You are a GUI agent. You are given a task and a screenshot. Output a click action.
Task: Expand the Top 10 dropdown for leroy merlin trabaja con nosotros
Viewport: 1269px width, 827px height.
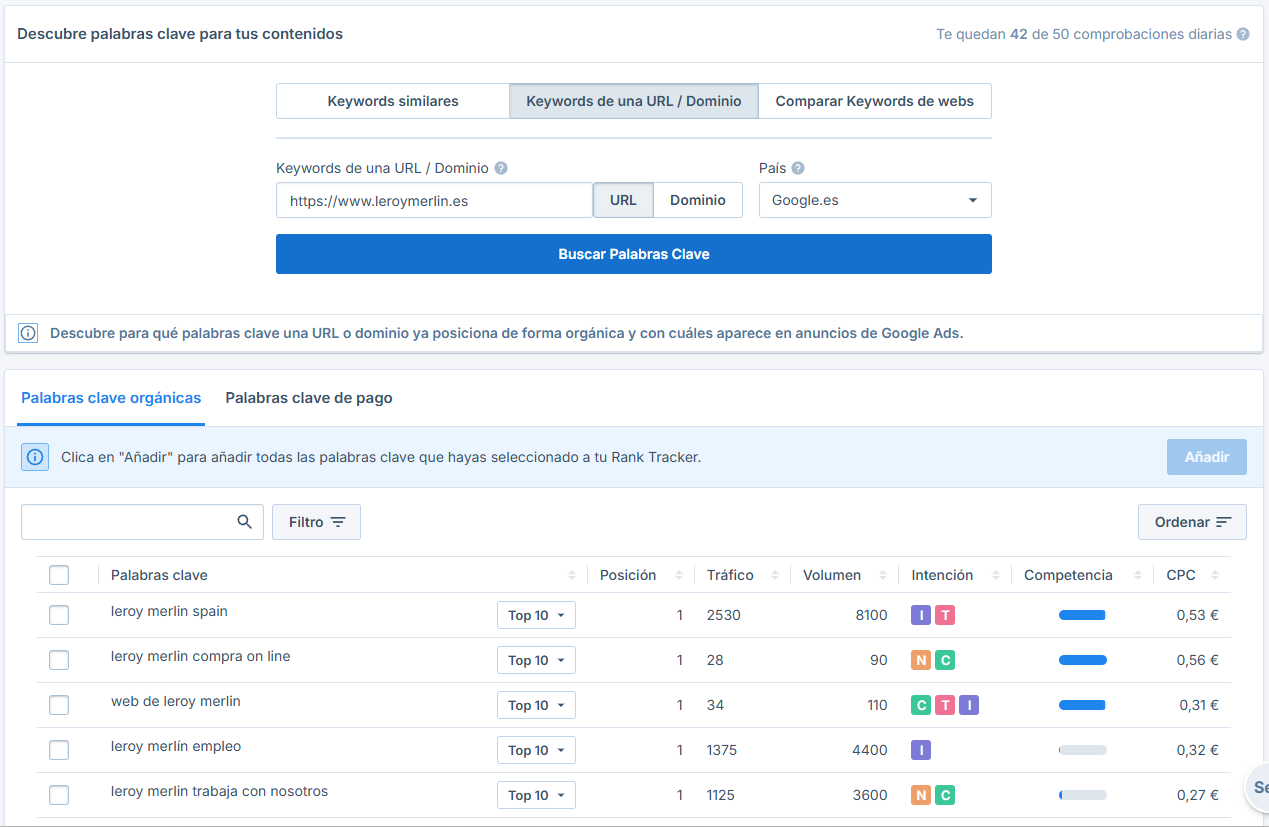coord(536,794)
